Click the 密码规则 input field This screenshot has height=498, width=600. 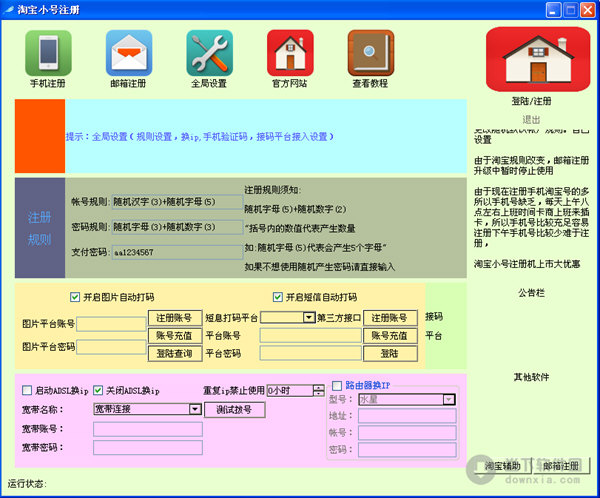177,227
